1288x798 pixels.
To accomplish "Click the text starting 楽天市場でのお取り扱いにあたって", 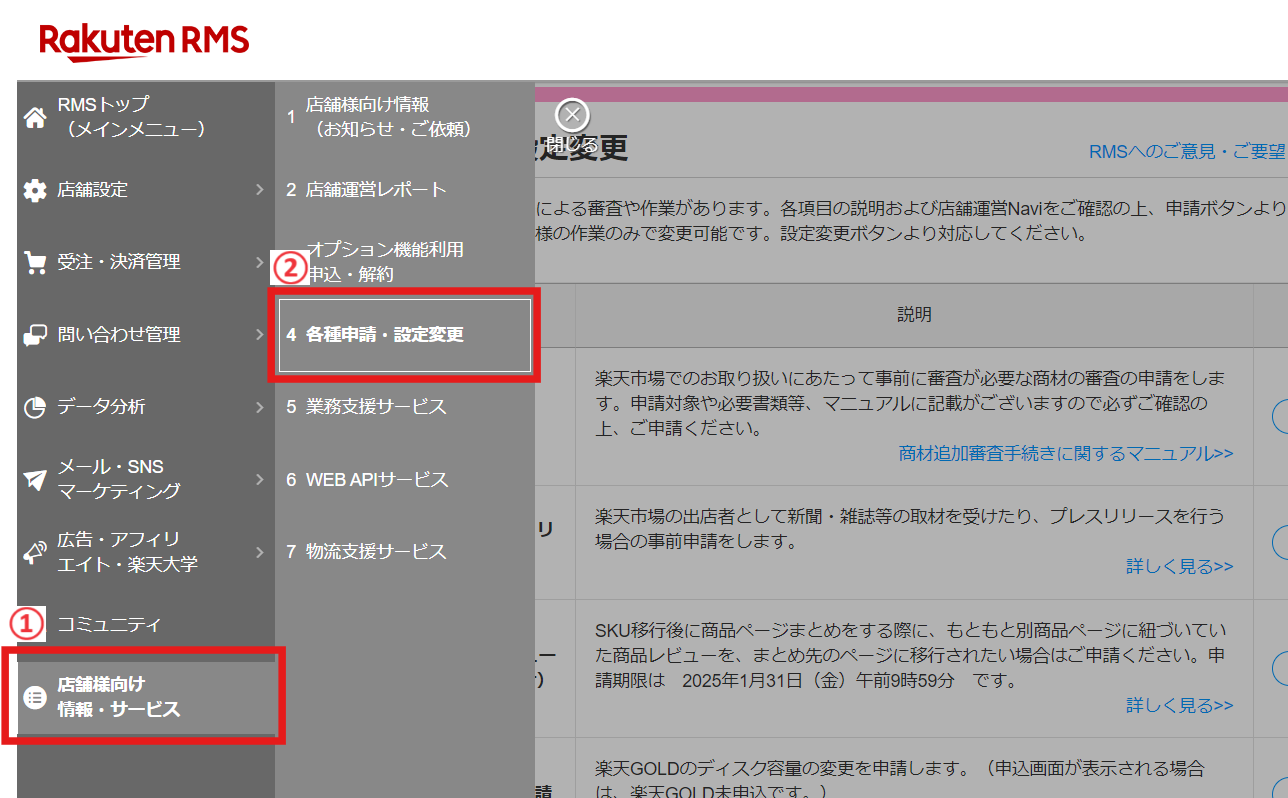I will coord(910,404).
